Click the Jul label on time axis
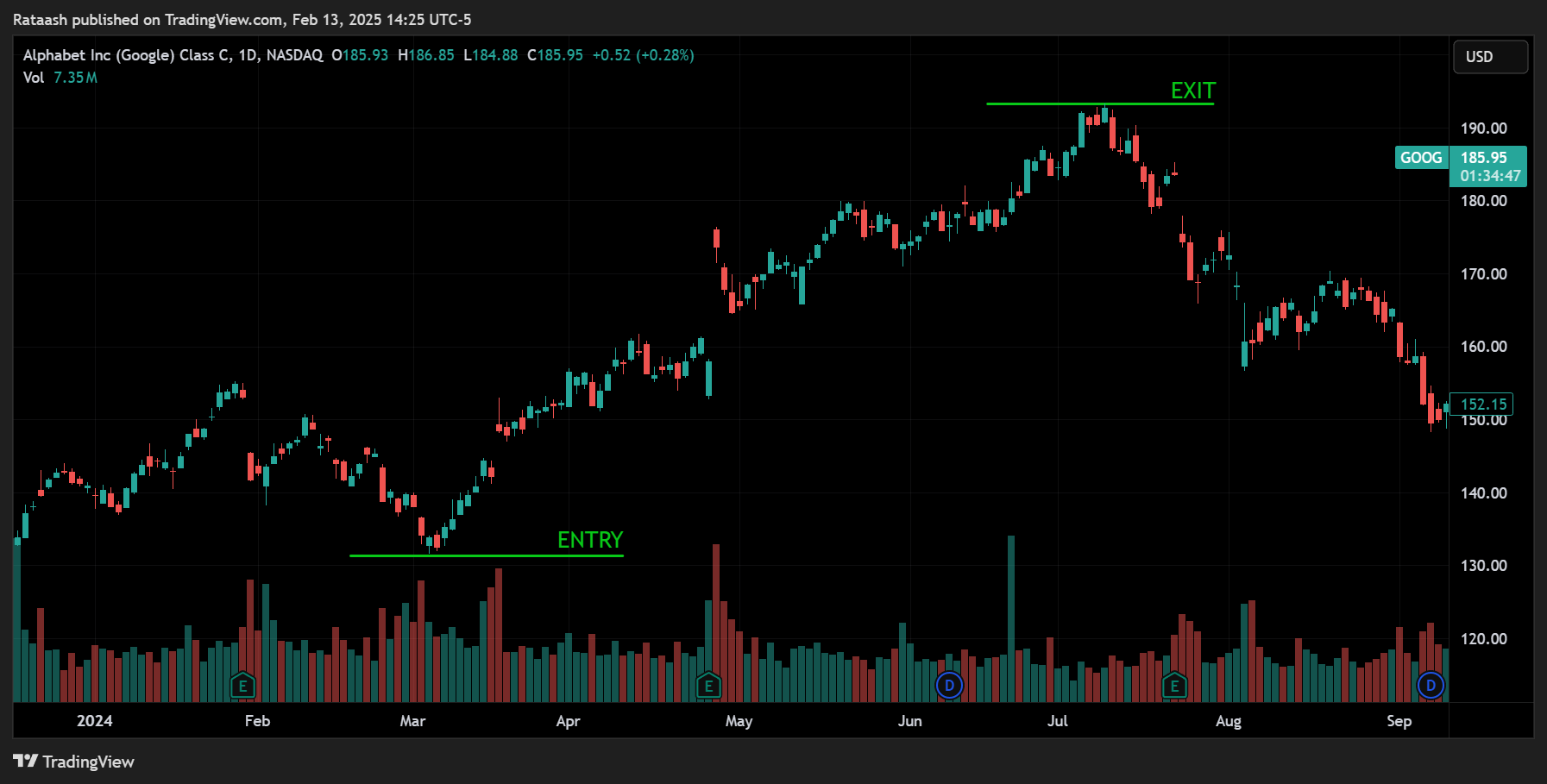The image size is (1547, 784). (1057, 721)
